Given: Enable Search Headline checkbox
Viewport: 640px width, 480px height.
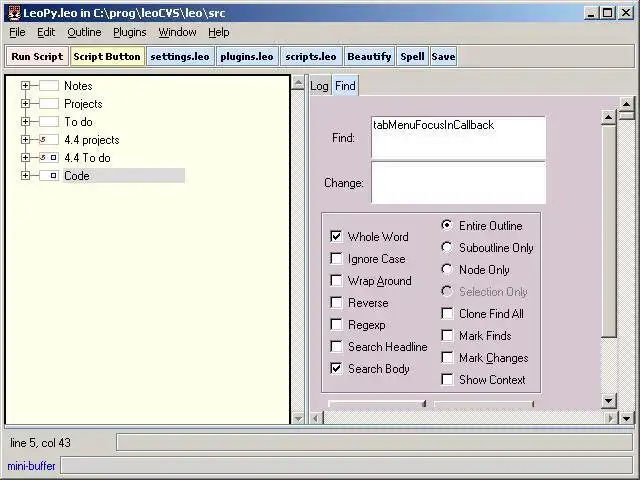Looking at the screenshot, I should pos(336,347).
